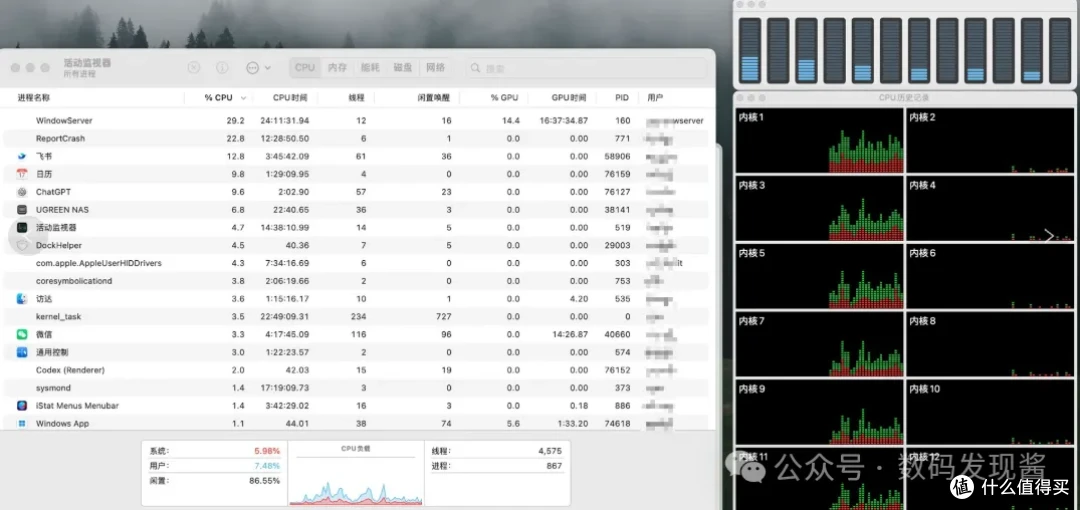Click the search magnifier icon
This screenshot has width=1080, height=510.
[475, 68]
